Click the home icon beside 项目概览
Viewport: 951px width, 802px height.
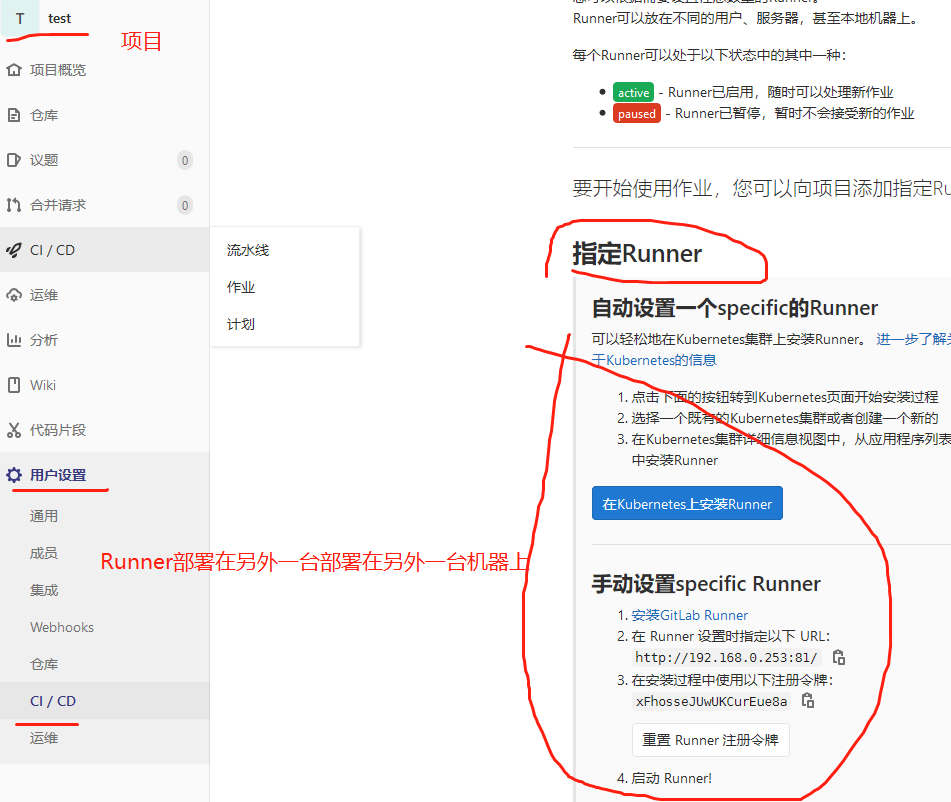tap(14, 70)
